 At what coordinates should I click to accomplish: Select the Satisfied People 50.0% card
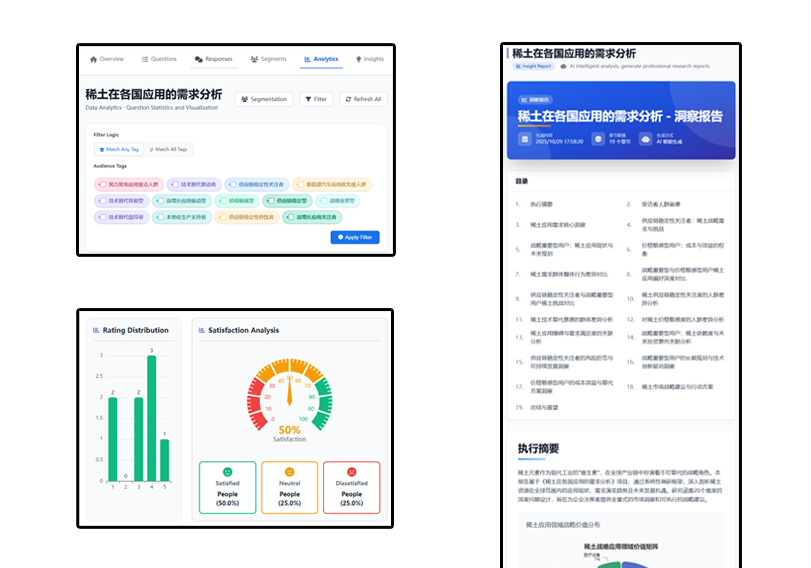228,487
